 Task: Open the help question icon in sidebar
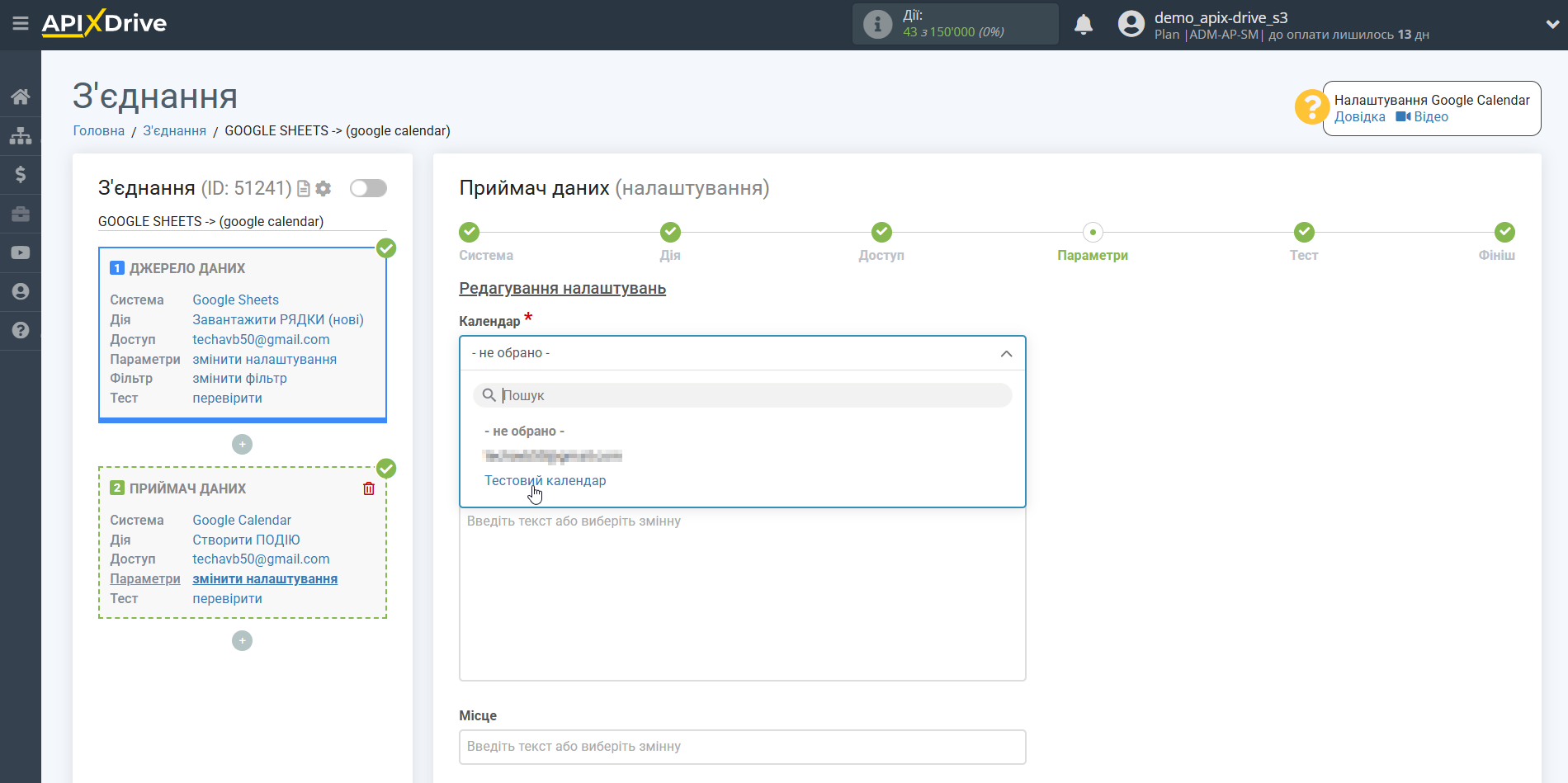21,330
